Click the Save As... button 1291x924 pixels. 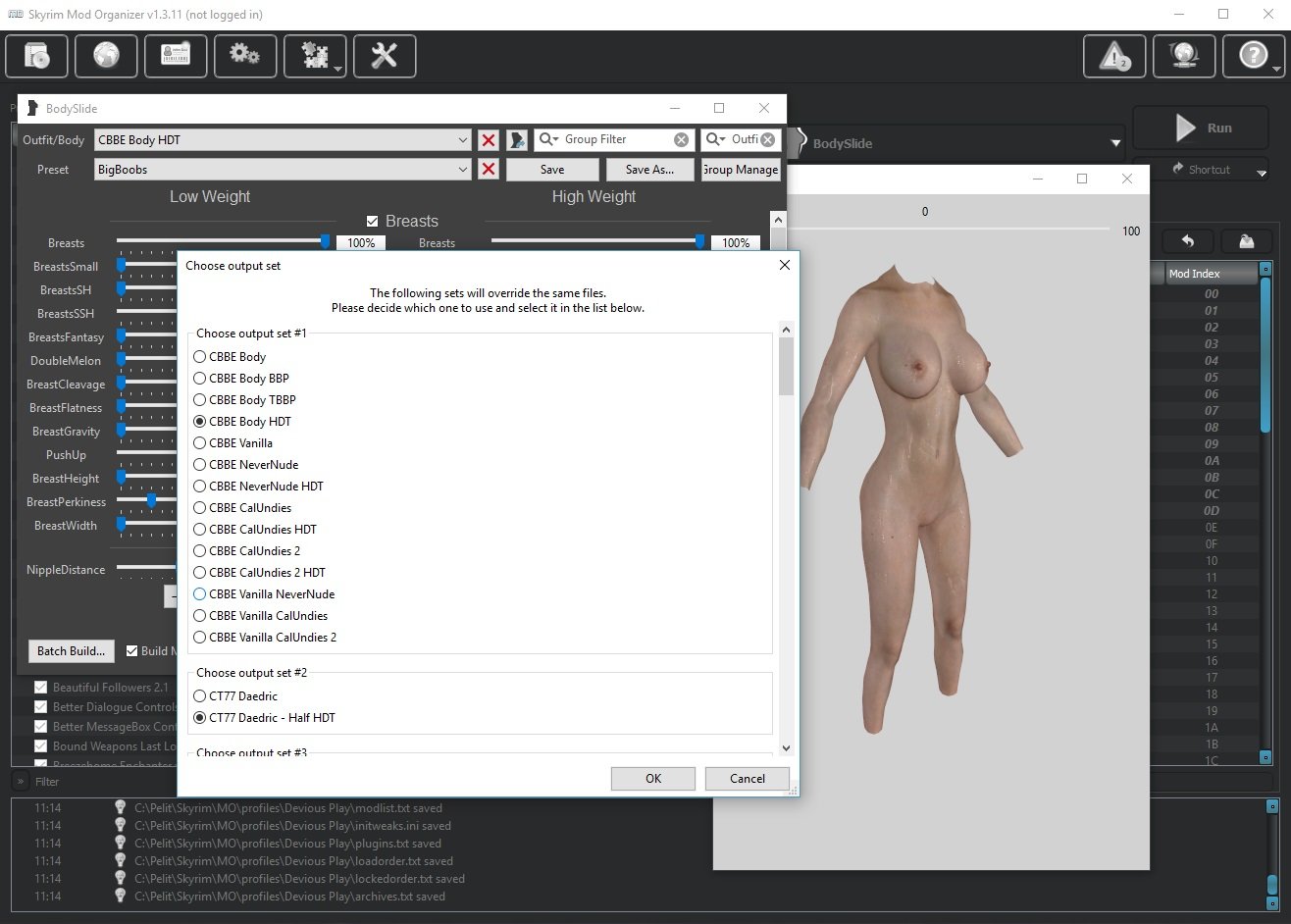(649, 170)
